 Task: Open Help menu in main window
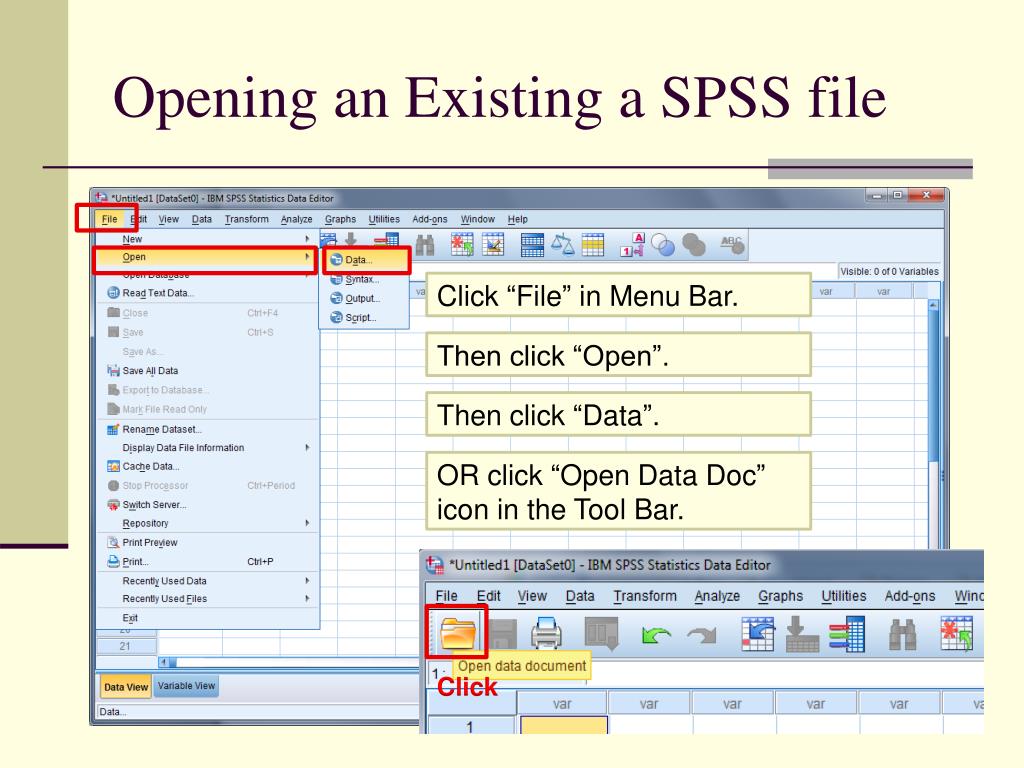pyautogui.click(x=517, y=219)
